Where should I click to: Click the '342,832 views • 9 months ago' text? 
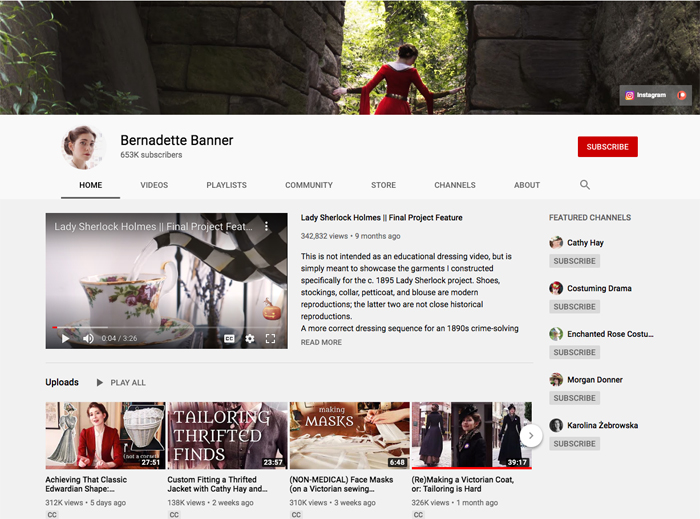[x=350, y=236]
